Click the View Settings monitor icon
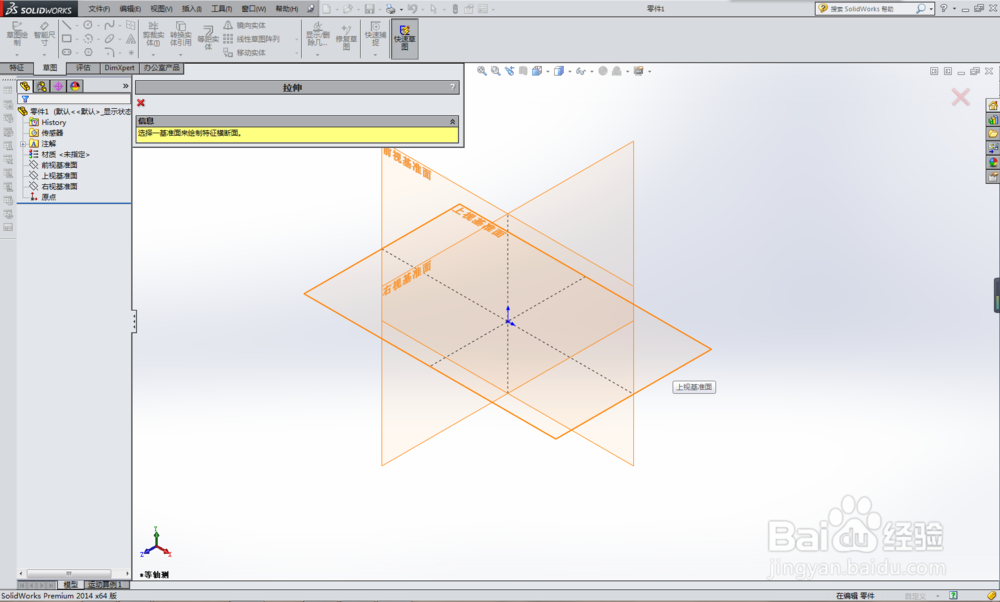1000x602 pixels. coord(638,71)
